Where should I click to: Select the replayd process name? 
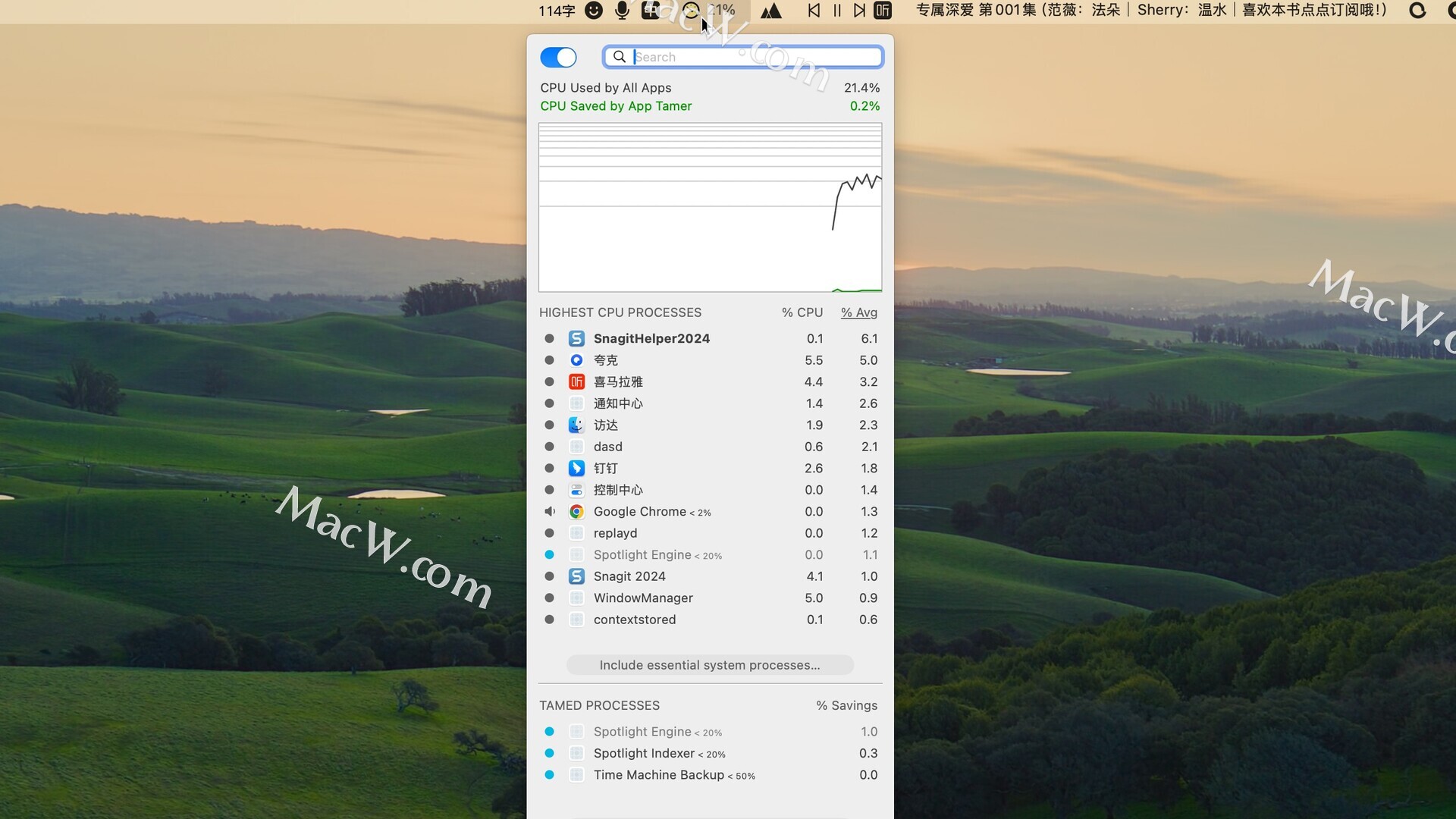point(615,533)
